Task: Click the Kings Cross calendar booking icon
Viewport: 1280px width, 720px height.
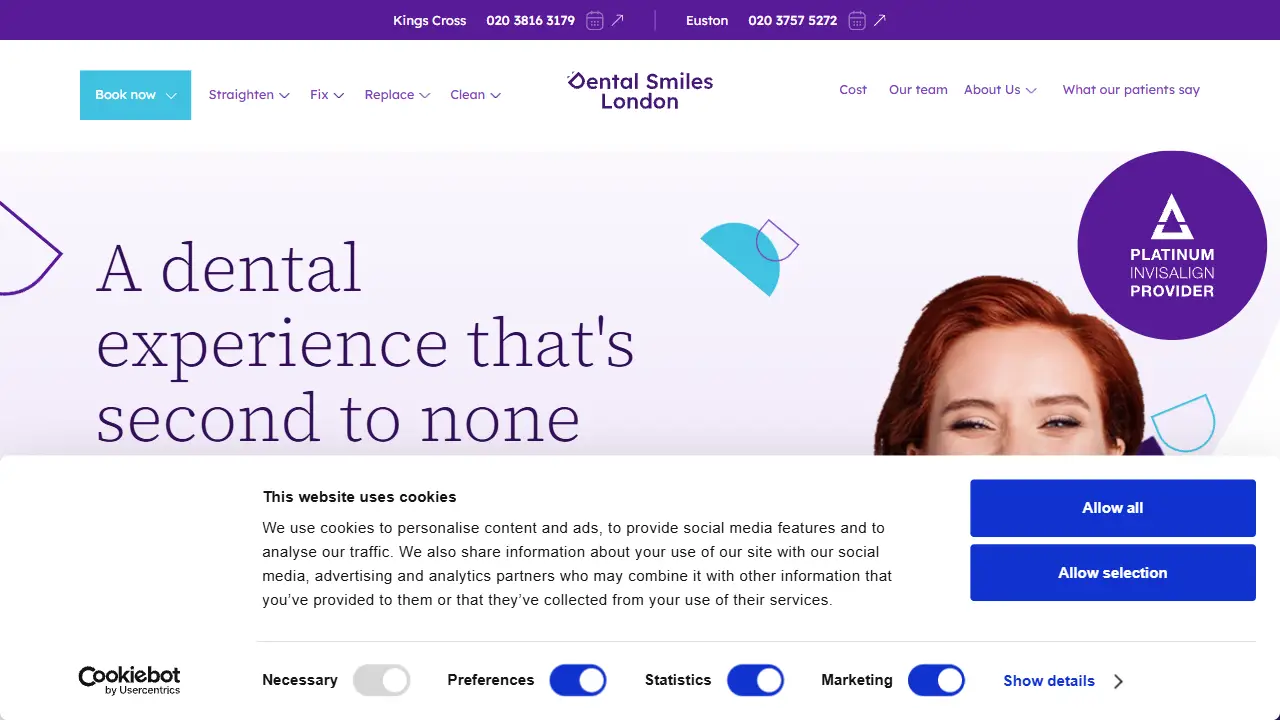Action: 595,20
